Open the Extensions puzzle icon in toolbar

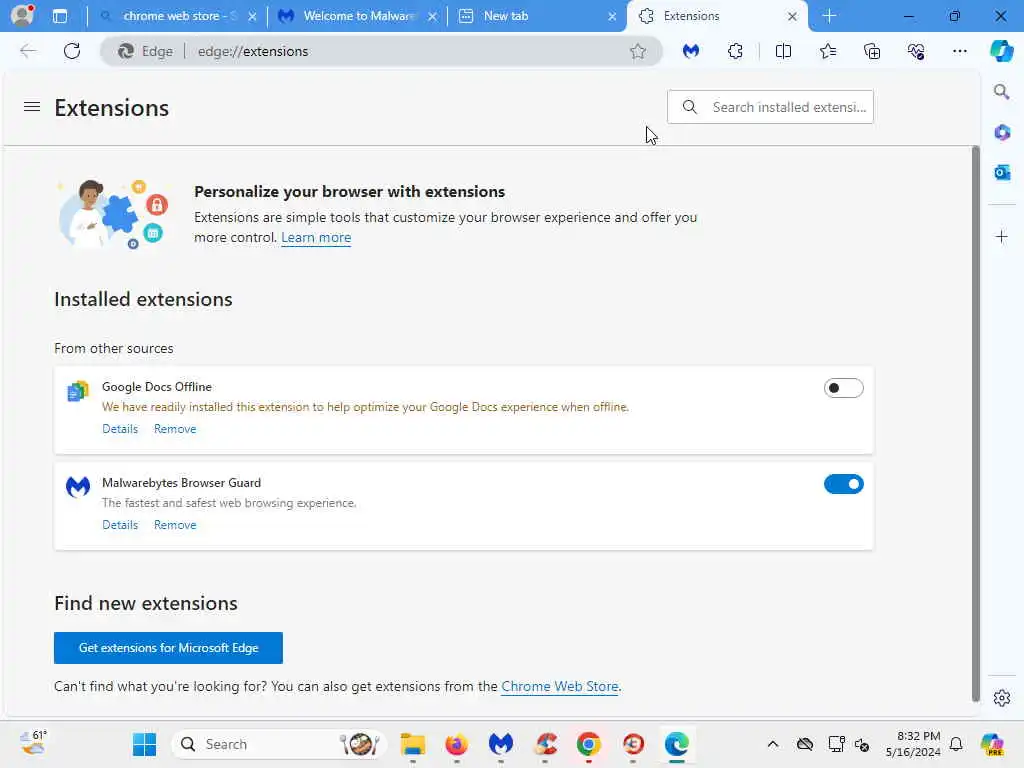pyautogui.click(x=735, y=51)
